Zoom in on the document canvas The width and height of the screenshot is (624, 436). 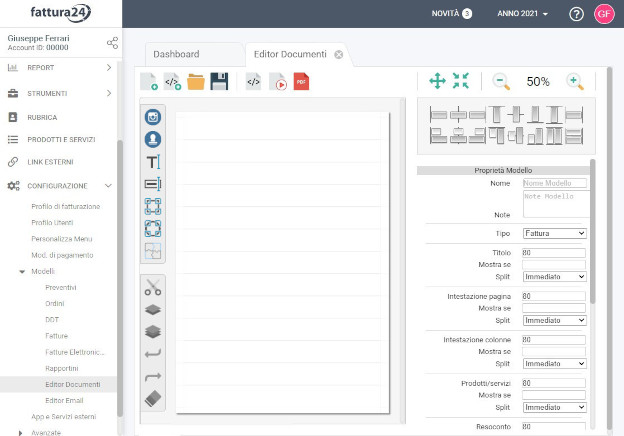(575, 82)
